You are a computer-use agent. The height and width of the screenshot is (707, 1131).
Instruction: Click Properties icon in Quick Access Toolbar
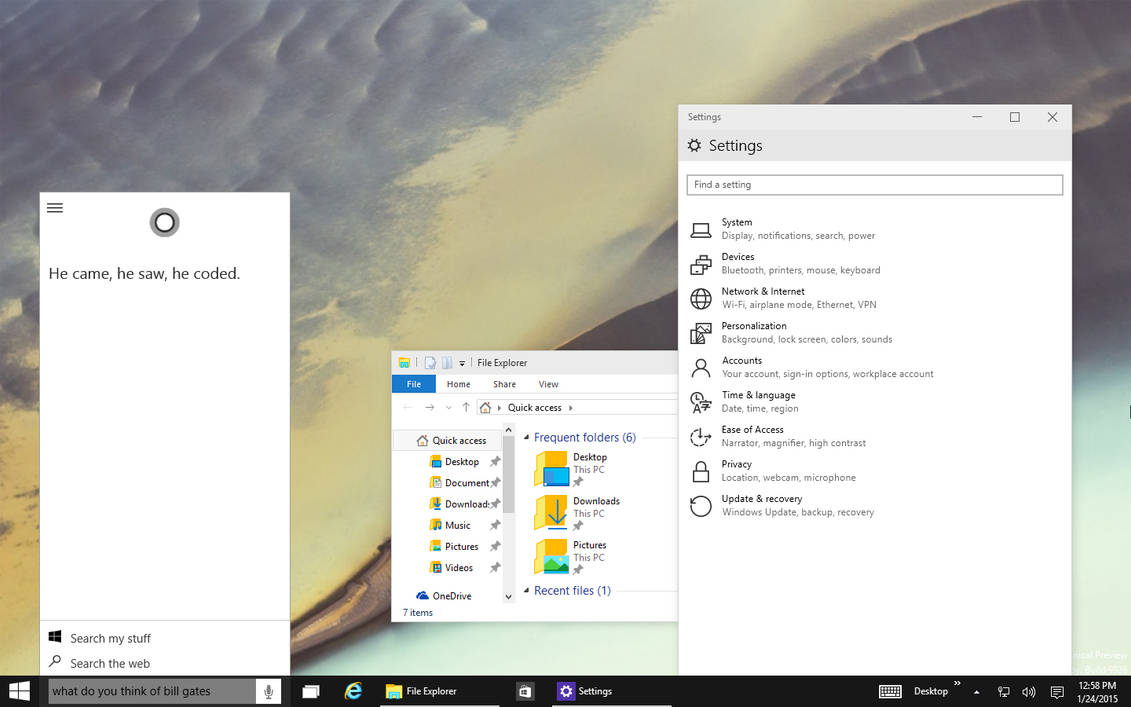click(430, 362)
